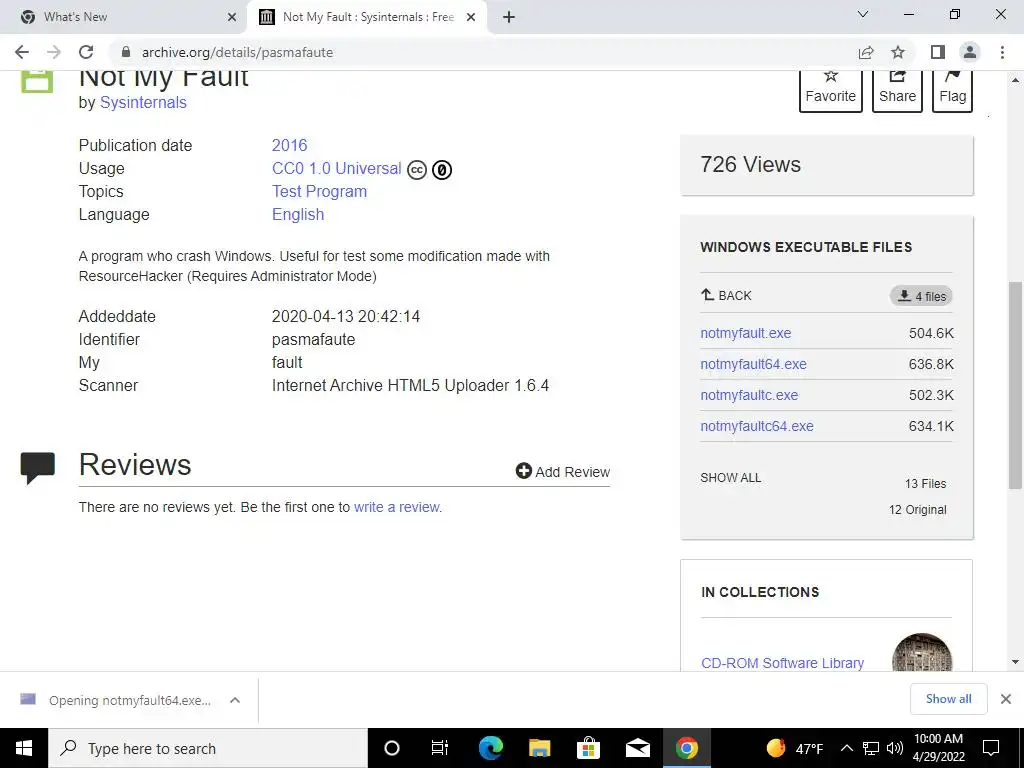The height and width of the screenshot is (768, 1024).
Task: Click the address bar URL
Action: tap(237, 52)
